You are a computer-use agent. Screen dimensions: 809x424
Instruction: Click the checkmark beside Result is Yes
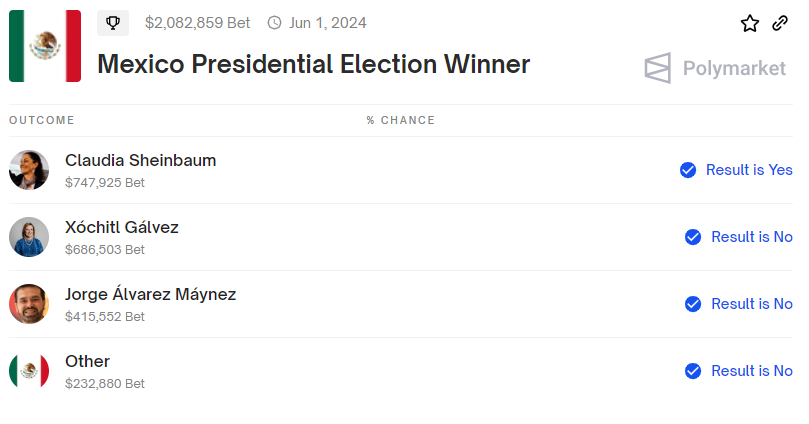[688, 170]
